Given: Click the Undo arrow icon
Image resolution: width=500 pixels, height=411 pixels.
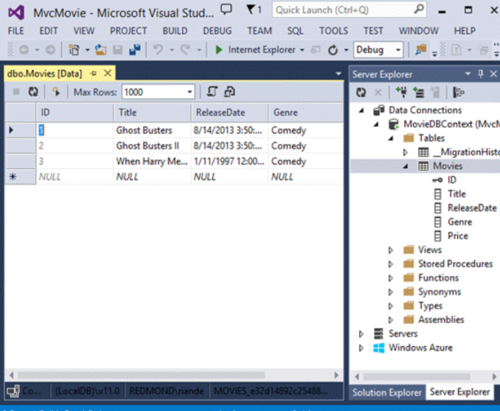Looking at the screenshot, I should point(158,50).
